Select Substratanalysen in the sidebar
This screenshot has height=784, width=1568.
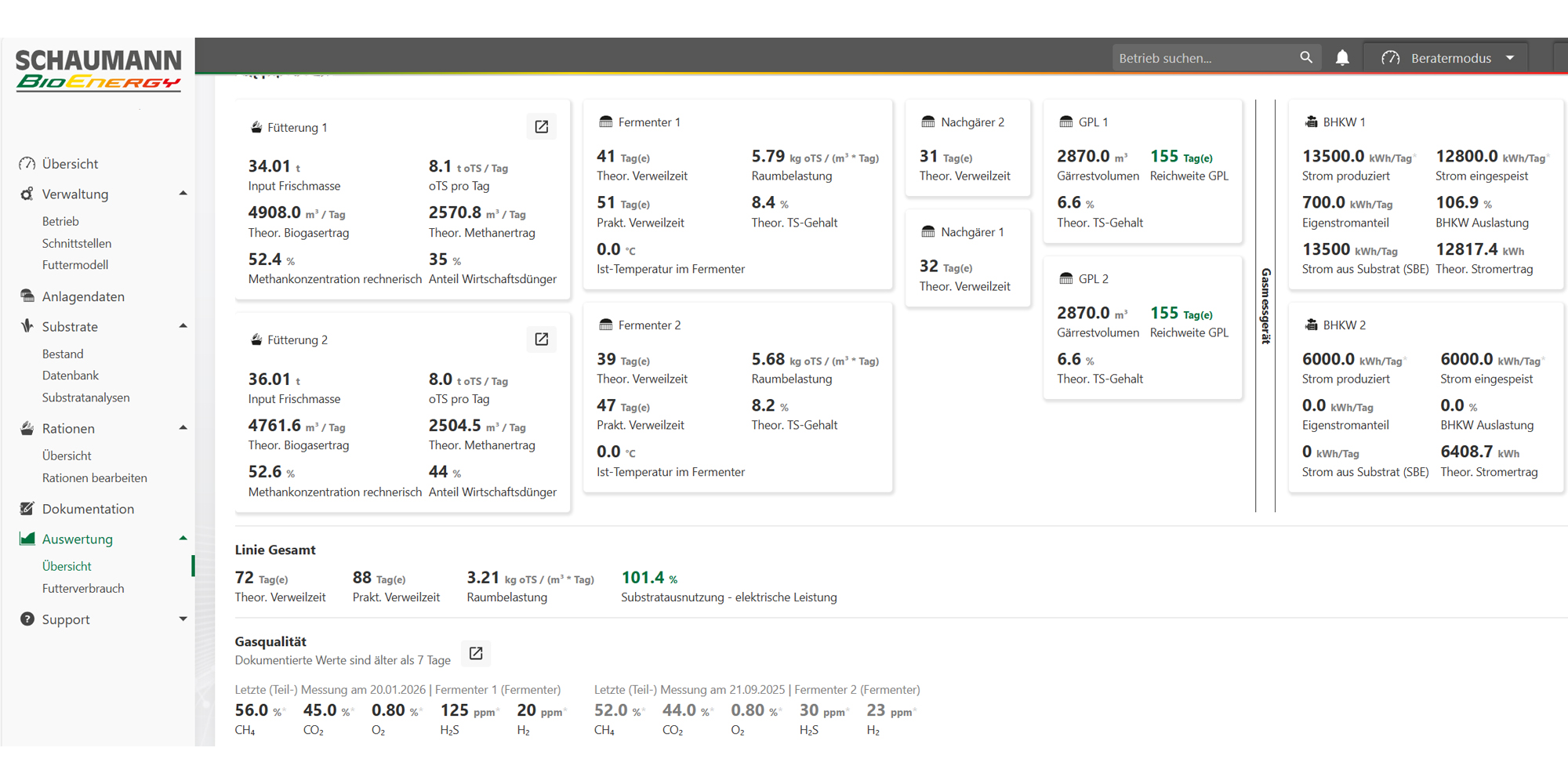85,397
